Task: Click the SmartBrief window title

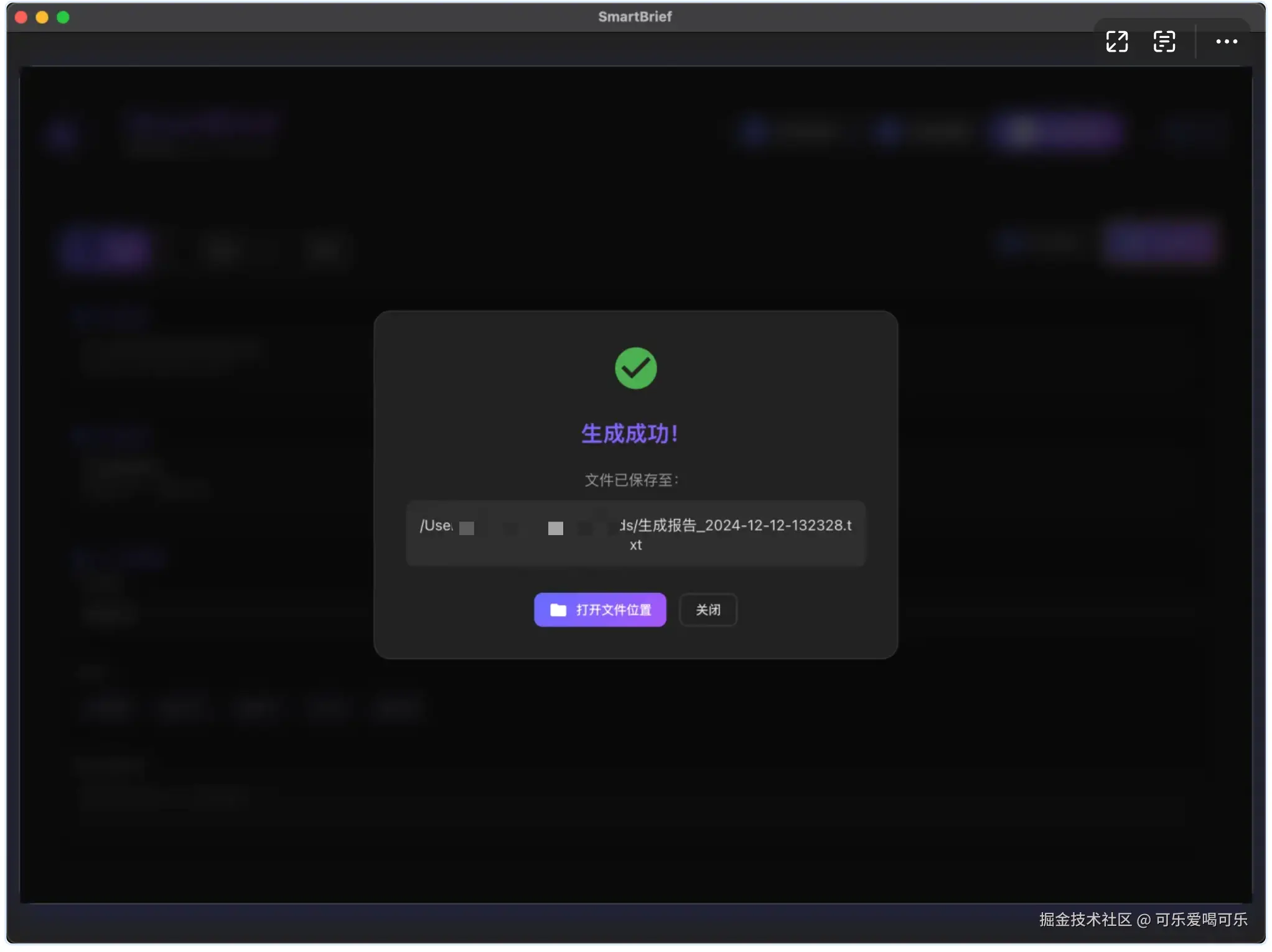Action: (634, 17)
